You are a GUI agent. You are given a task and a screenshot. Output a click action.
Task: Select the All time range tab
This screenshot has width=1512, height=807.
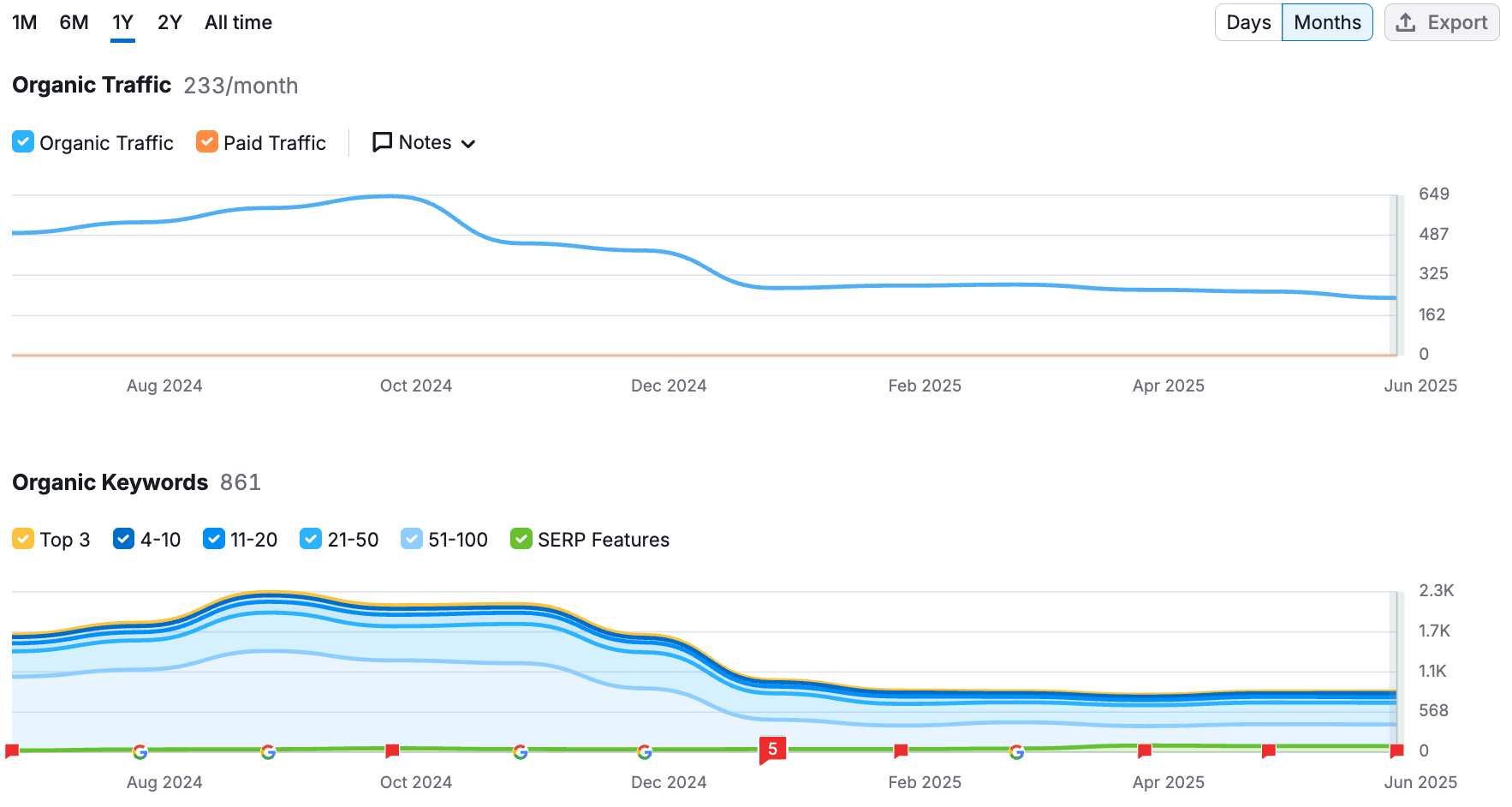tap(238, 22)
